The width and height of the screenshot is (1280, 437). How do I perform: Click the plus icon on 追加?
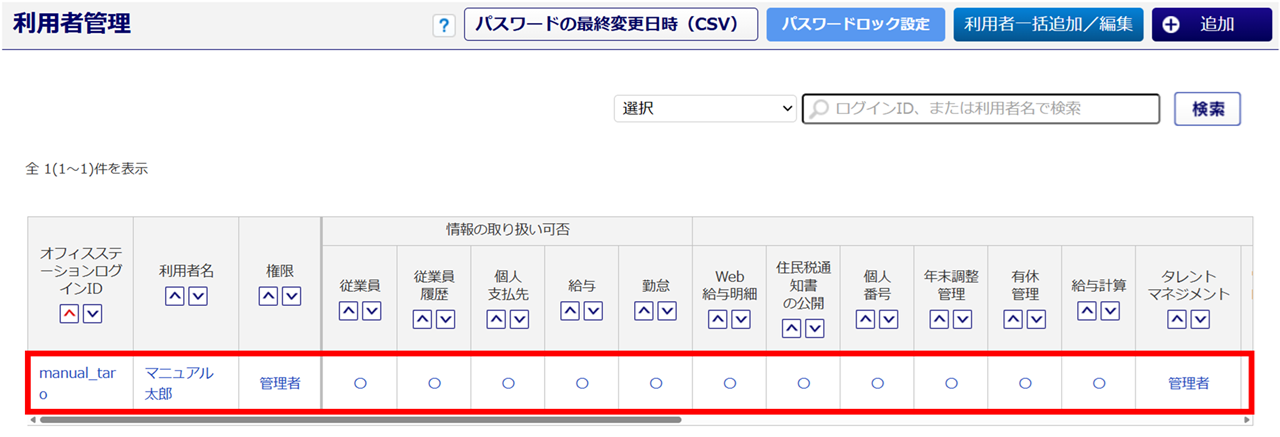tap(1172, 25)
